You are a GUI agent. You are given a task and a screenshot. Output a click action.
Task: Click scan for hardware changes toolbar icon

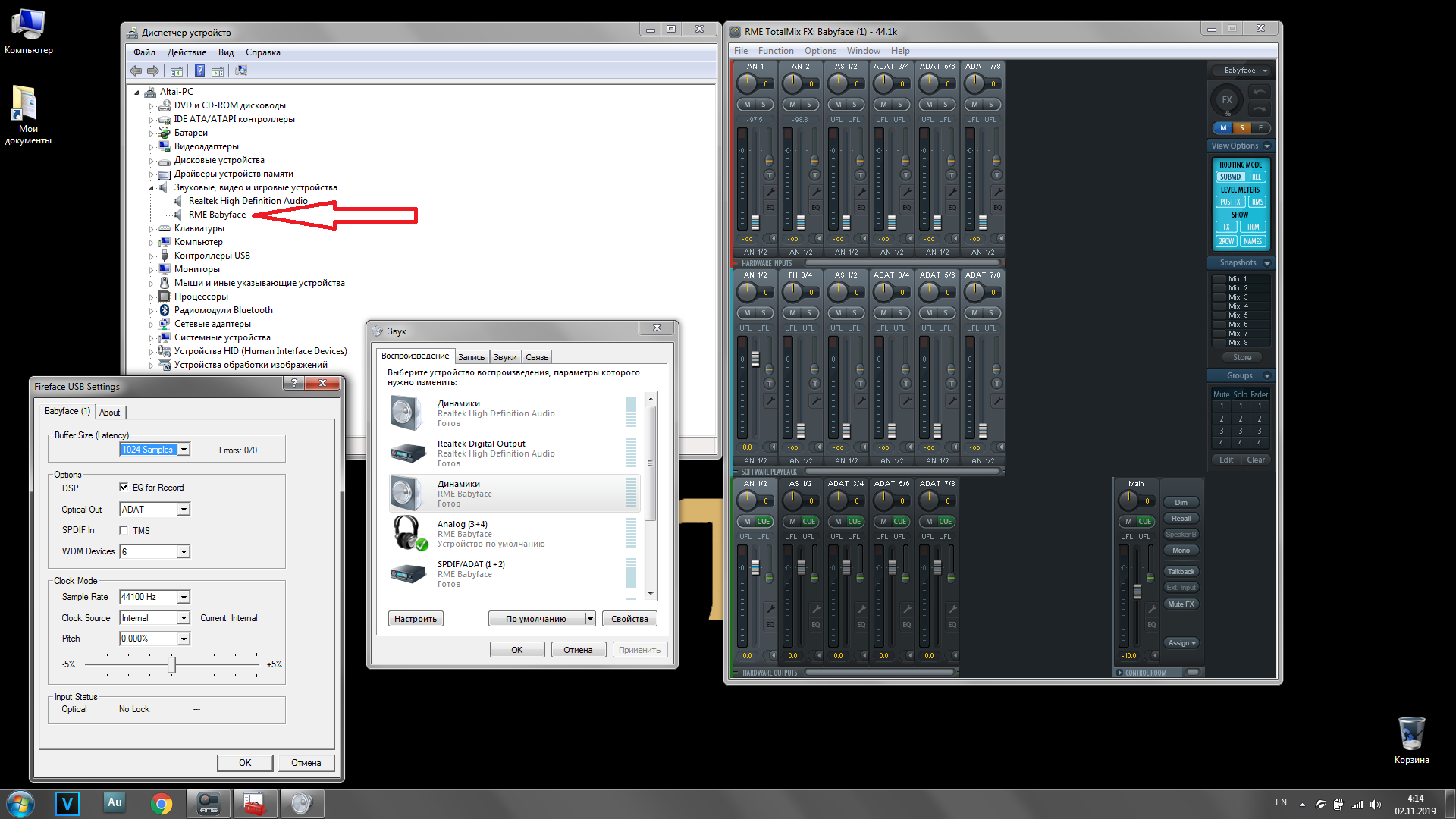(241, 71)
